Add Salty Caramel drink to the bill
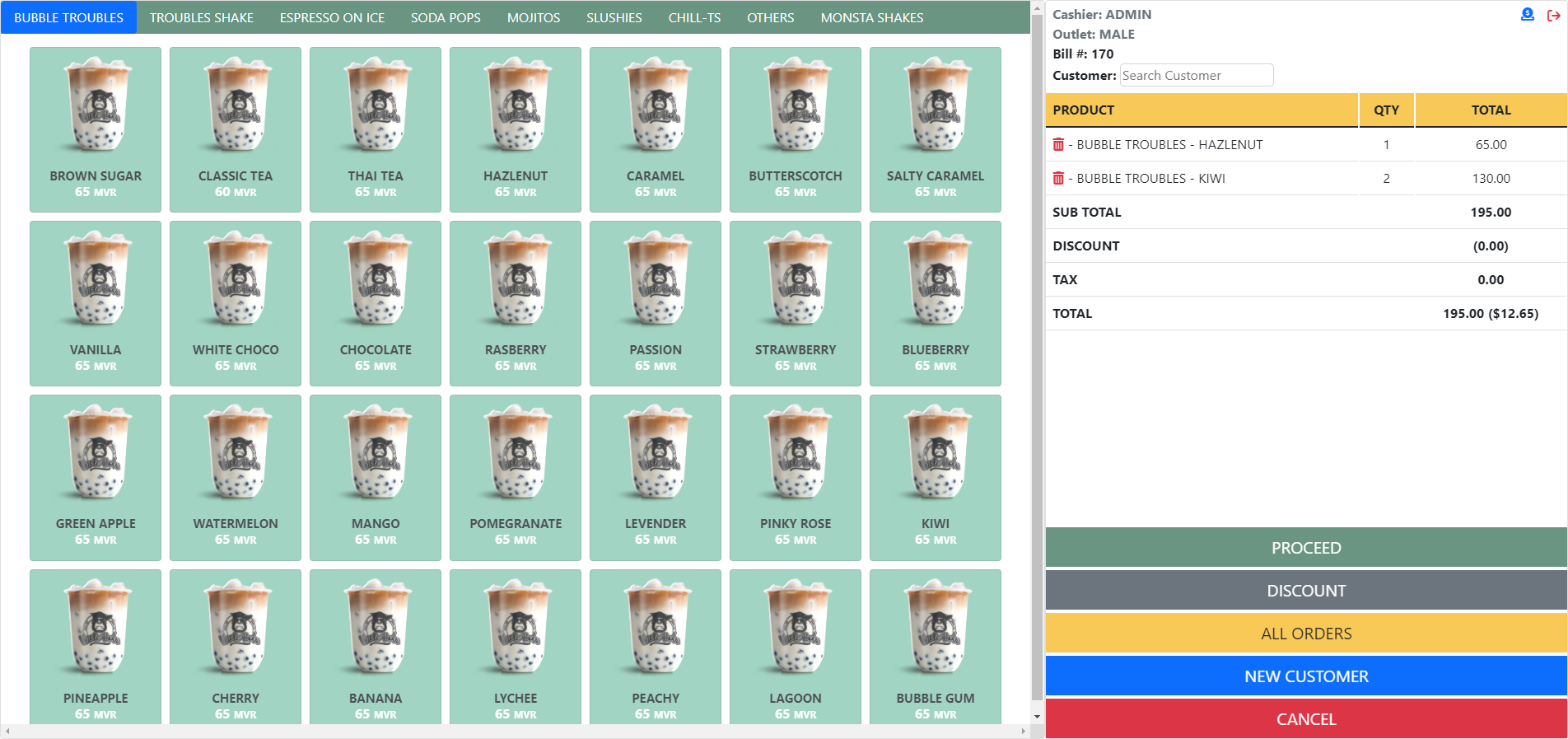This screenshot has height=739, width=1568. coord(935,129)
